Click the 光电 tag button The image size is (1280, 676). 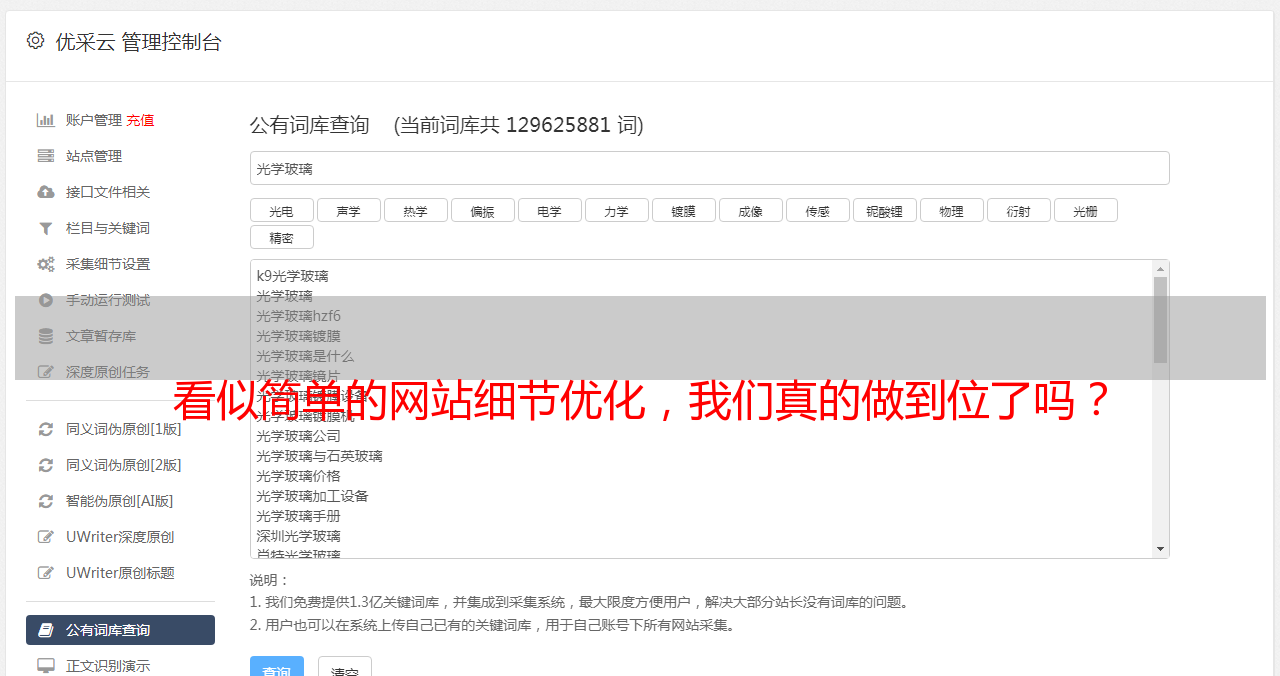(282, 211)
